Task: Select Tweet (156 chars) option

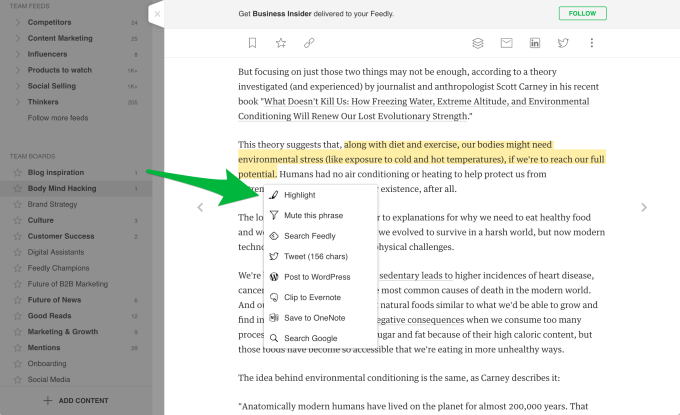Action: (x=320, y=256)
